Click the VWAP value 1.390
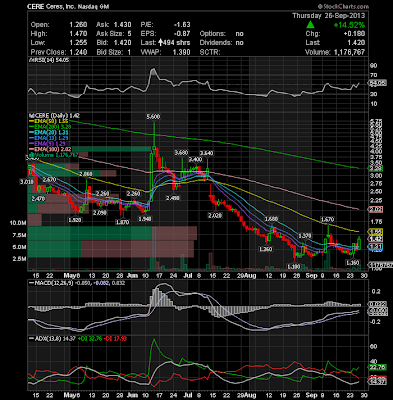The image size is (393, 400). coord(183,52)
